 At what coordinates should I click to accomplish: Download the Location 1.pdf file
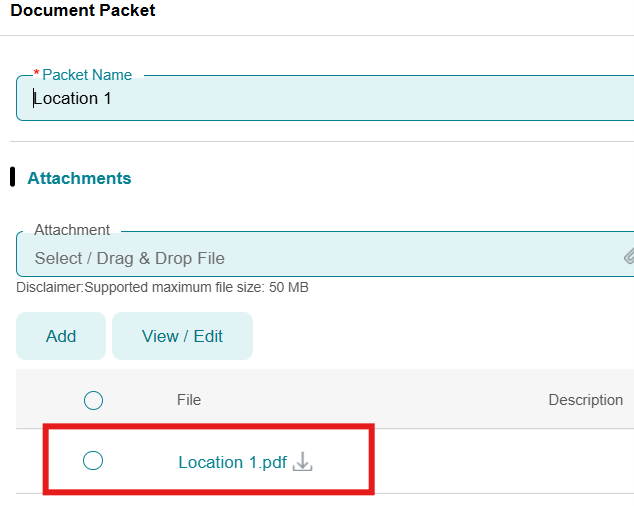point(304,462)
